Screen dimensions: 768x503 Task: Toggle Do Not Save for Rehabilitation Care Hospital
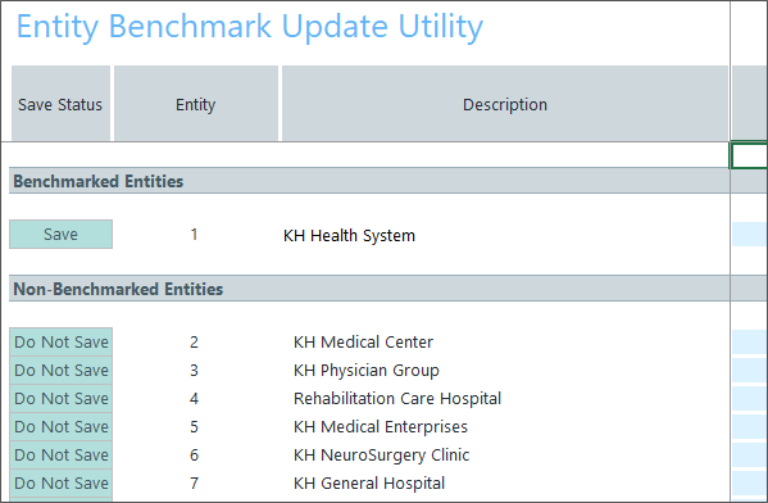click(x=61, y=398)
